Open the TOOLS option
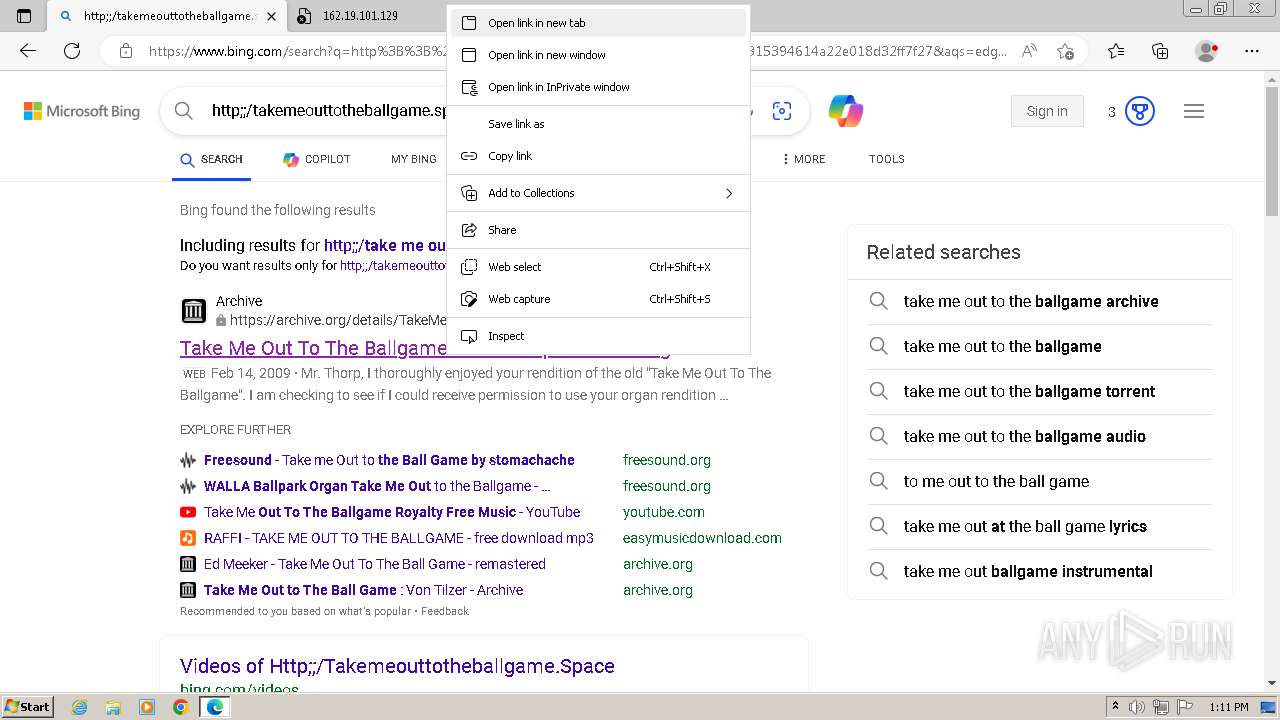This screenshot has width=1280, height=720. click(x=886, y=159)
